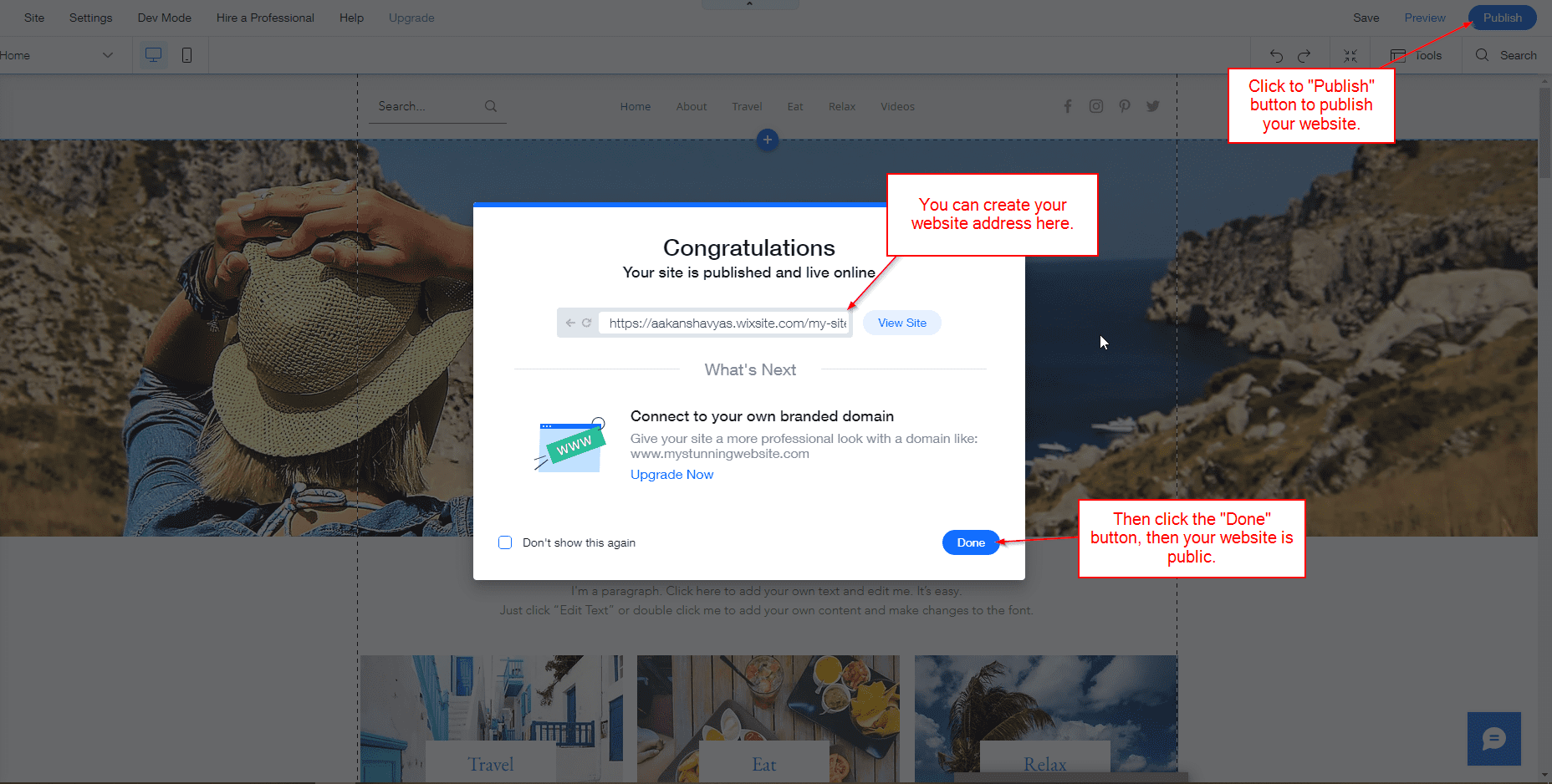Click the Facebook icon in header
The height and width of the screenshot is (784, 1552).
1068,106
